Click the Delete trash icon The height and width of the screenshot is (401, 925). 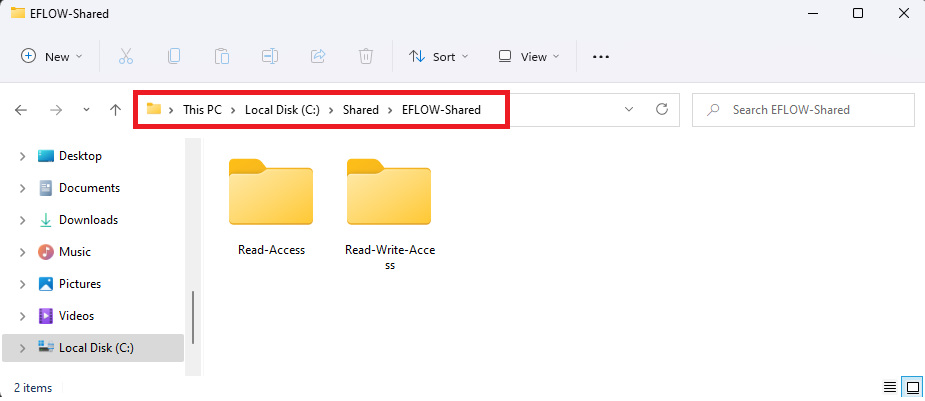pos(366,57)
